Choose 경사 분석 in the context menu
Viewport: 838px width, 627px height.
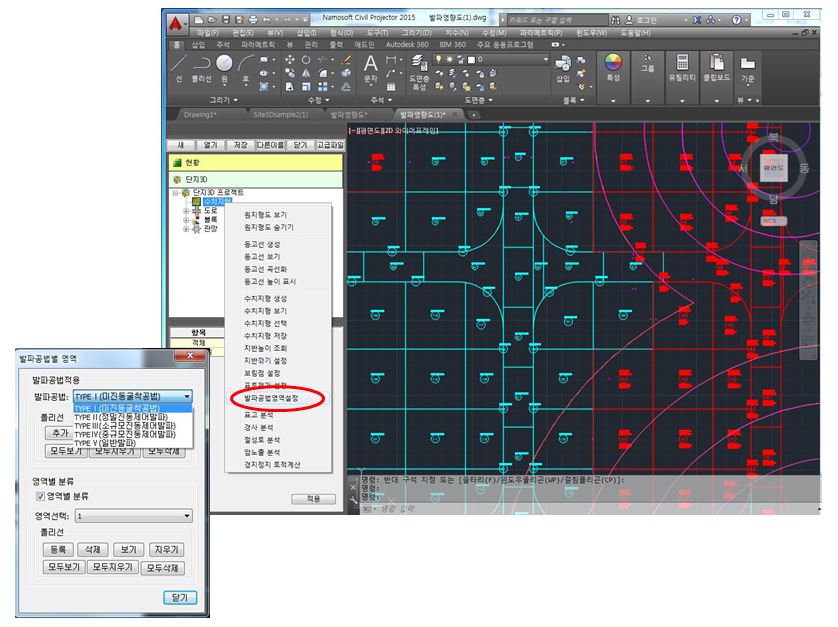(x=258, y=428)
